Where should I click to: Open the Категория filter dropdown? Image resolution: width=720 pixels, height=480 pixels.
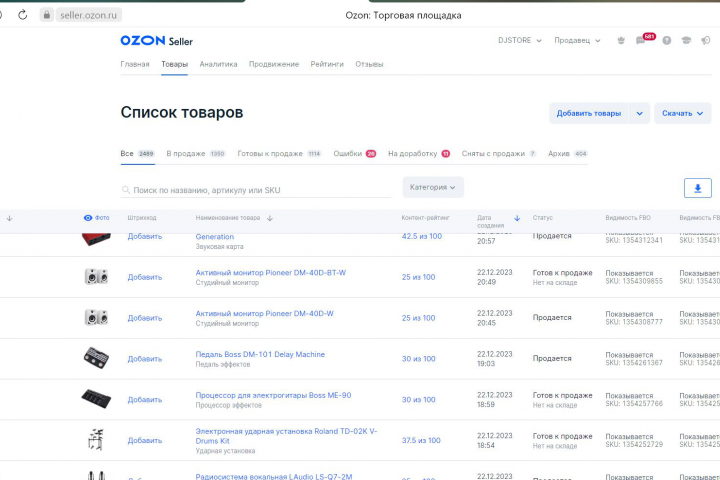pyautogui.click(x=433, y=187)
